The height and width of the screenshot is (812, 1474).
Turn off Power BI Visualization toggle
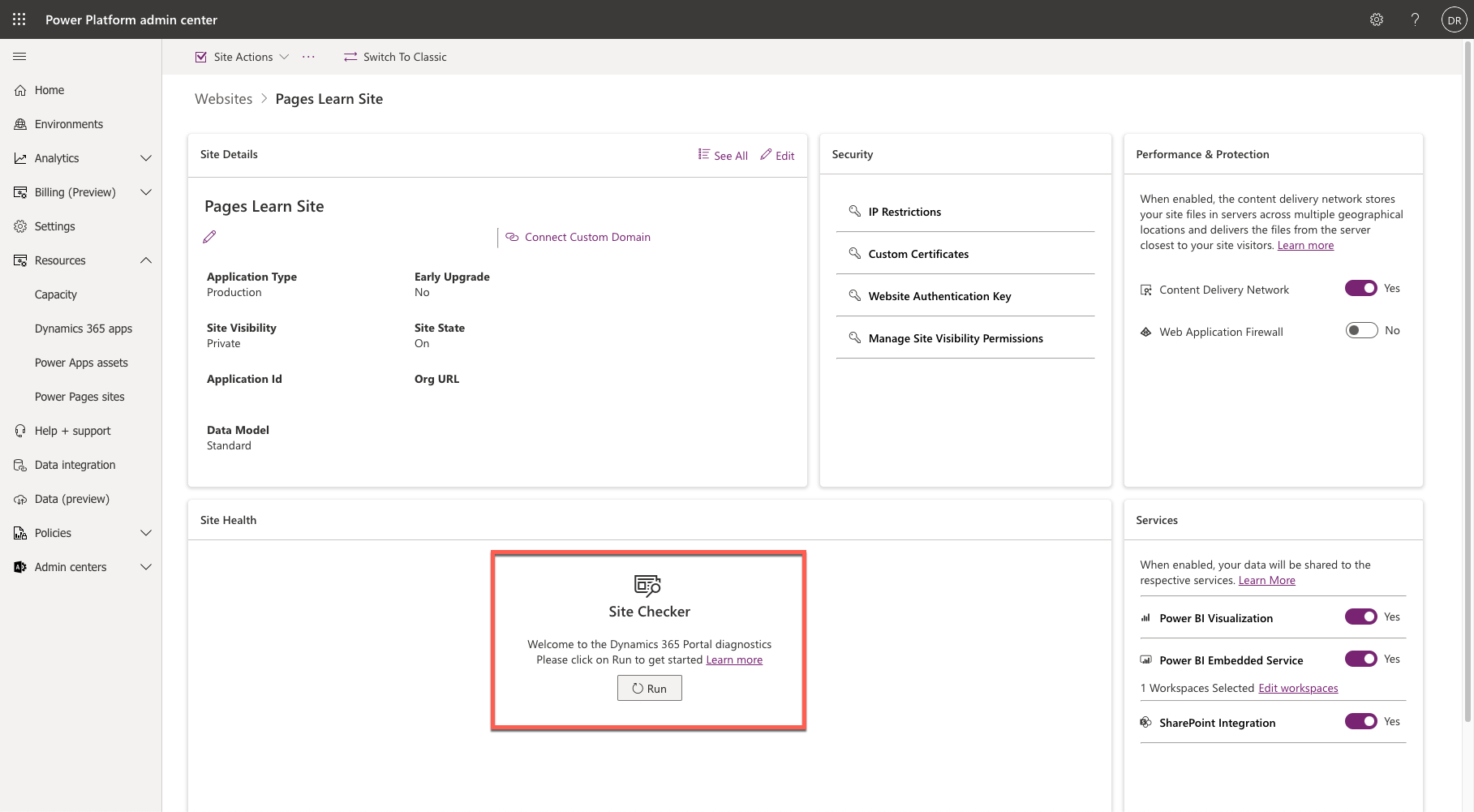click(x=1361, y=617)
